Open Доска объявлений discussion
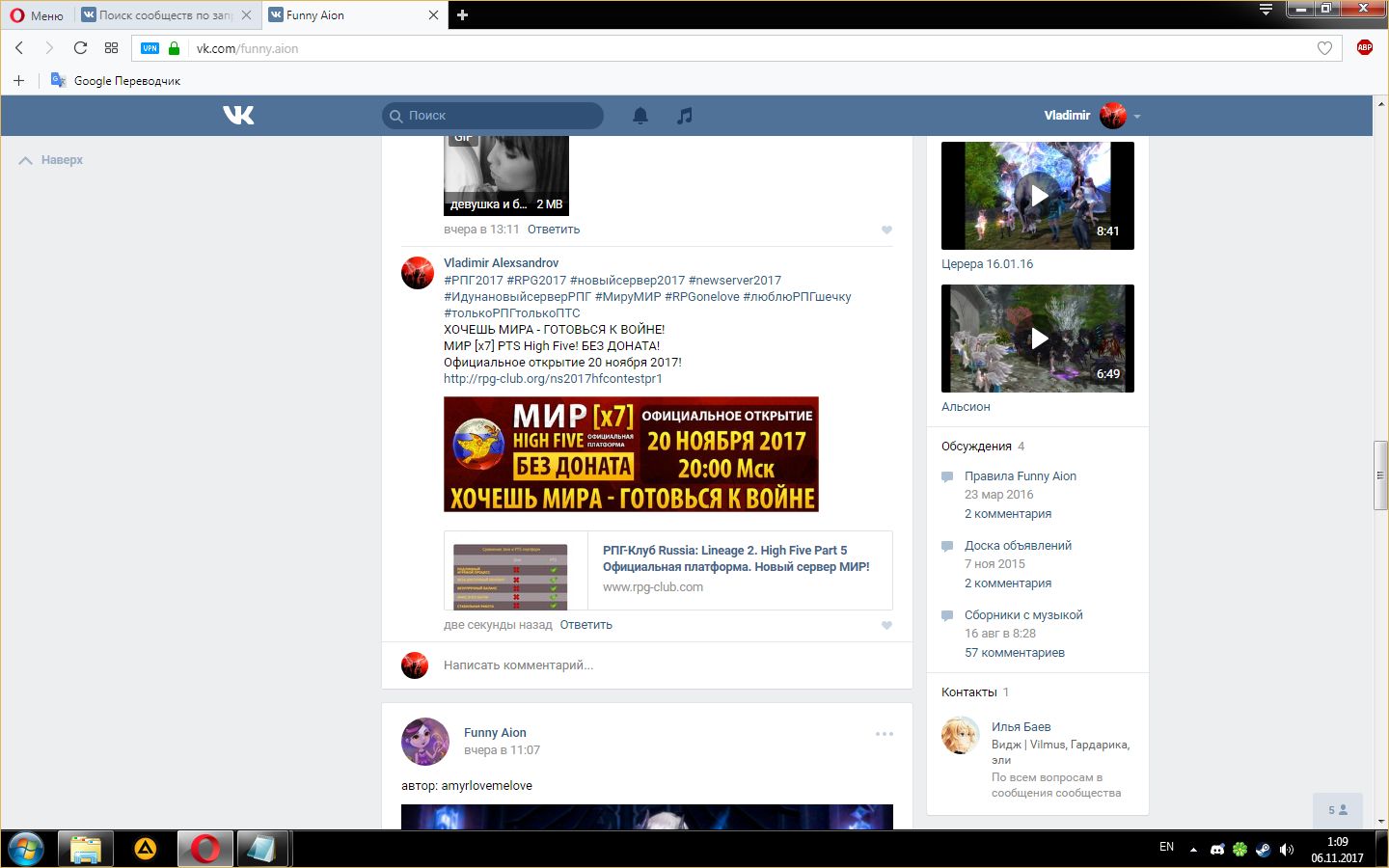Screen dimensions: 1389x868 (x=1018, y=546)
